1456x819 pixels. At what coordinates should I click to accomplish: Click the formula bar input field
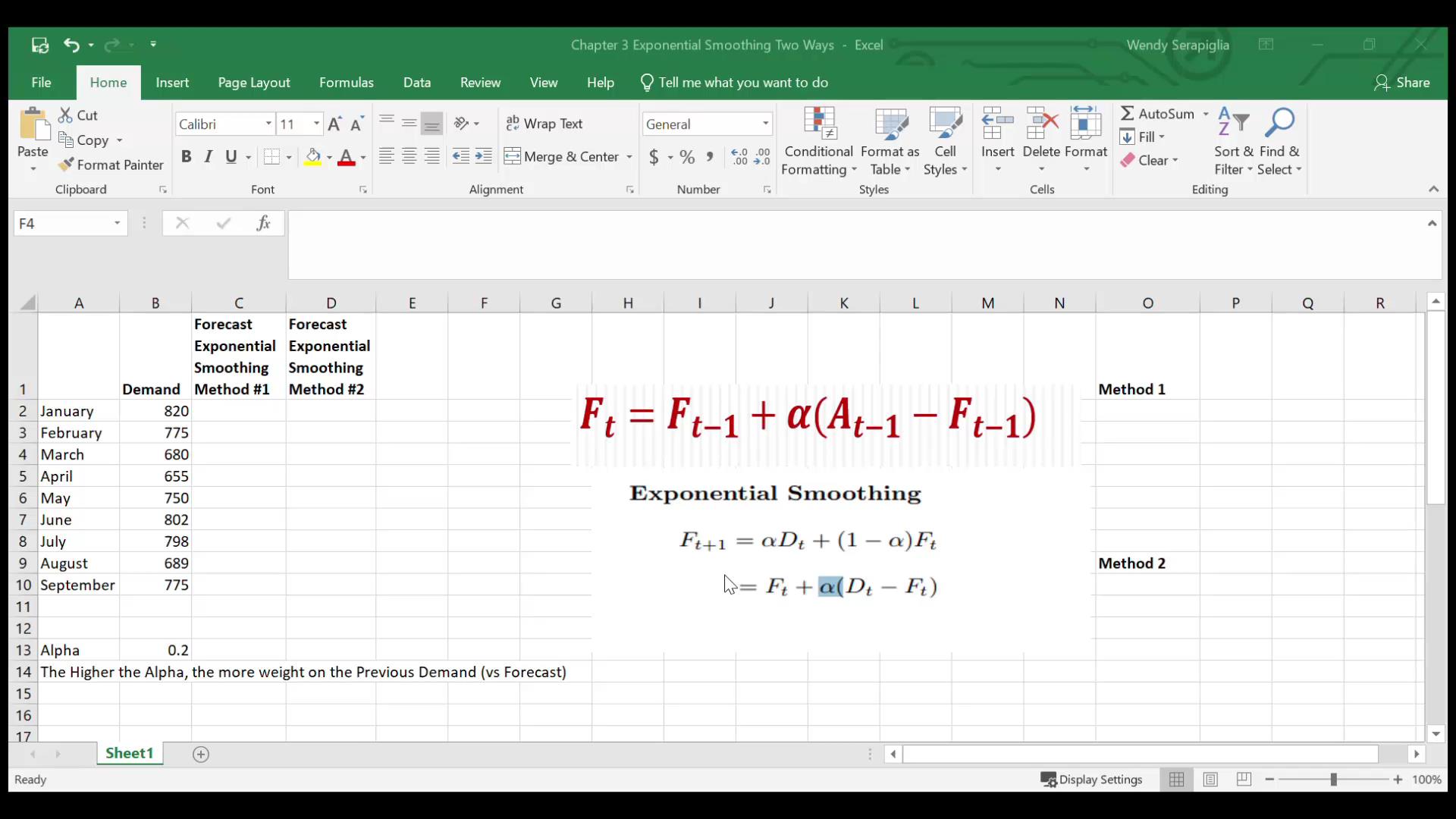point(857,244)
